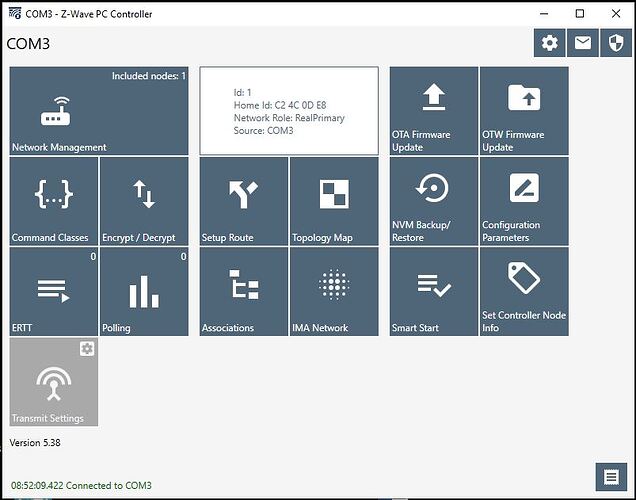
Task: Click the COM3 heading text
Action: tap(28, 43)
